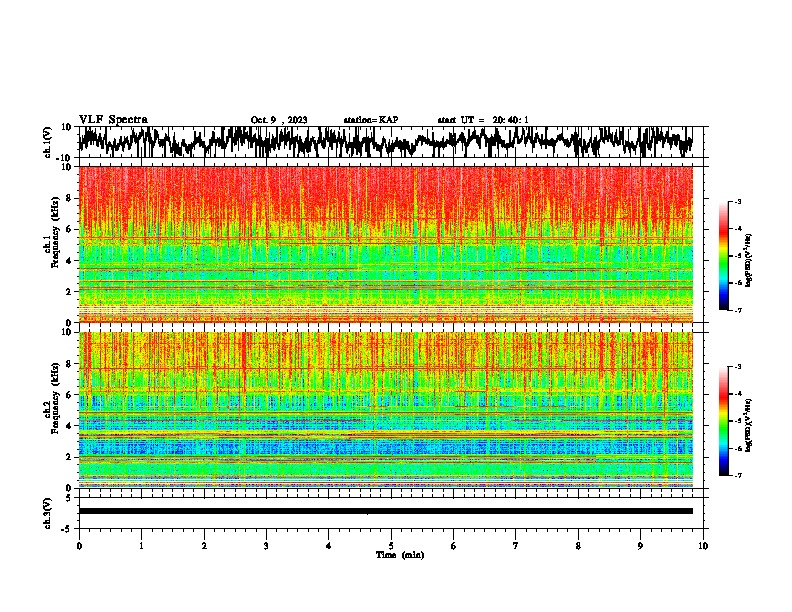Select the date text "Oct. 9 , 2023"
Image resolution: width=792 pixels, height=612 pixels.
click(279, 120)
